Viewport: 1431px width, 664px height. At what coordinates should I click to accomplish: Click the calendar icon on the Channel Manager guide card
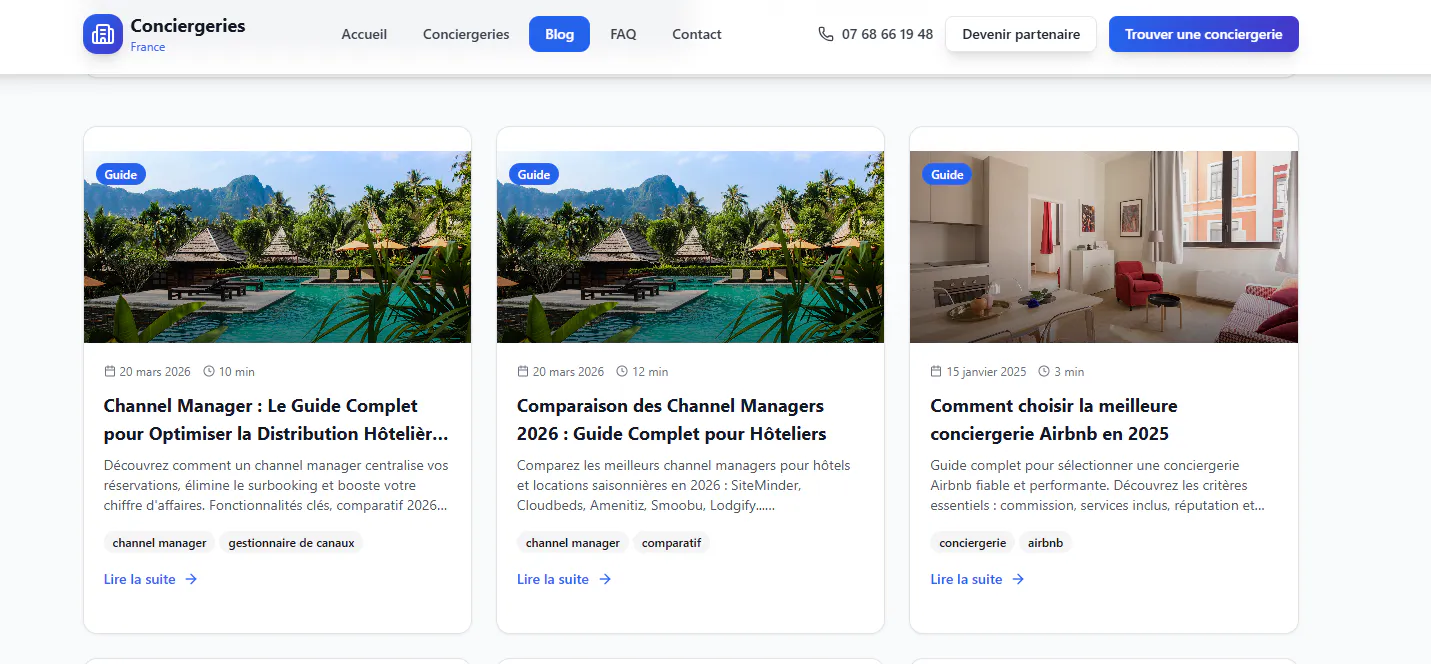pos(110,371)
